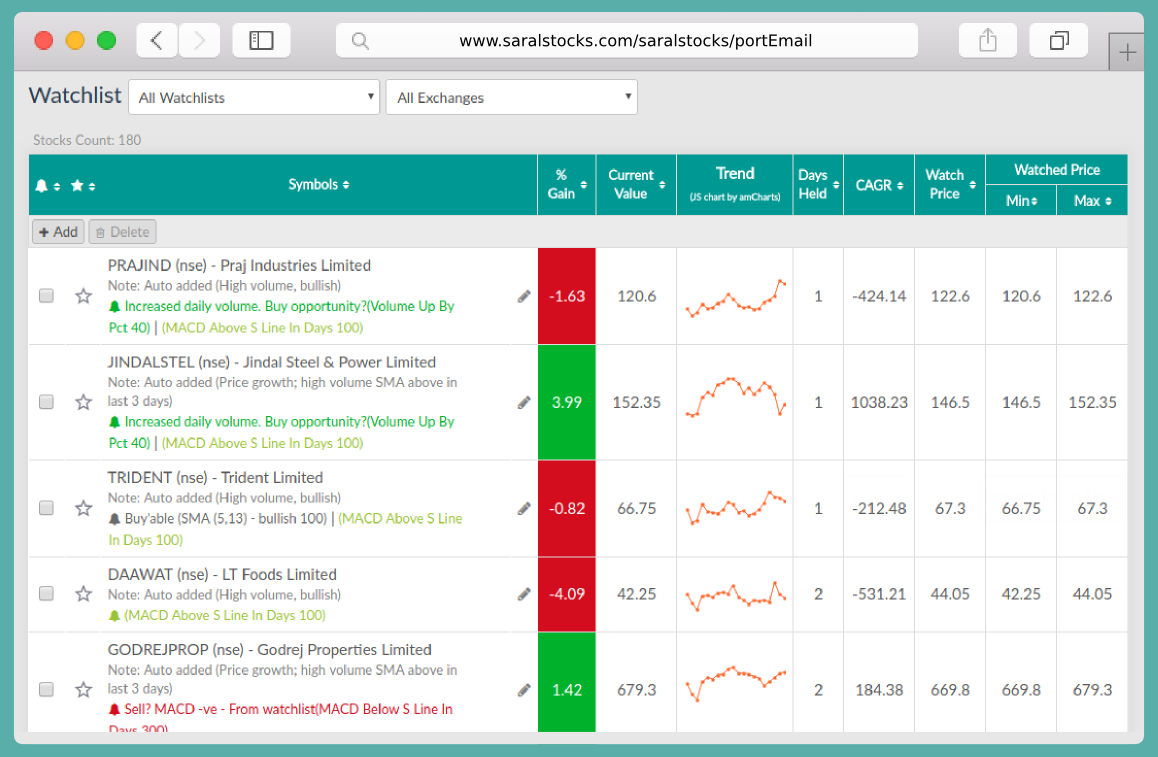Click the green alert bell in PRAJIND row
The image size is (1158, 757).
(x=114, y=306)
